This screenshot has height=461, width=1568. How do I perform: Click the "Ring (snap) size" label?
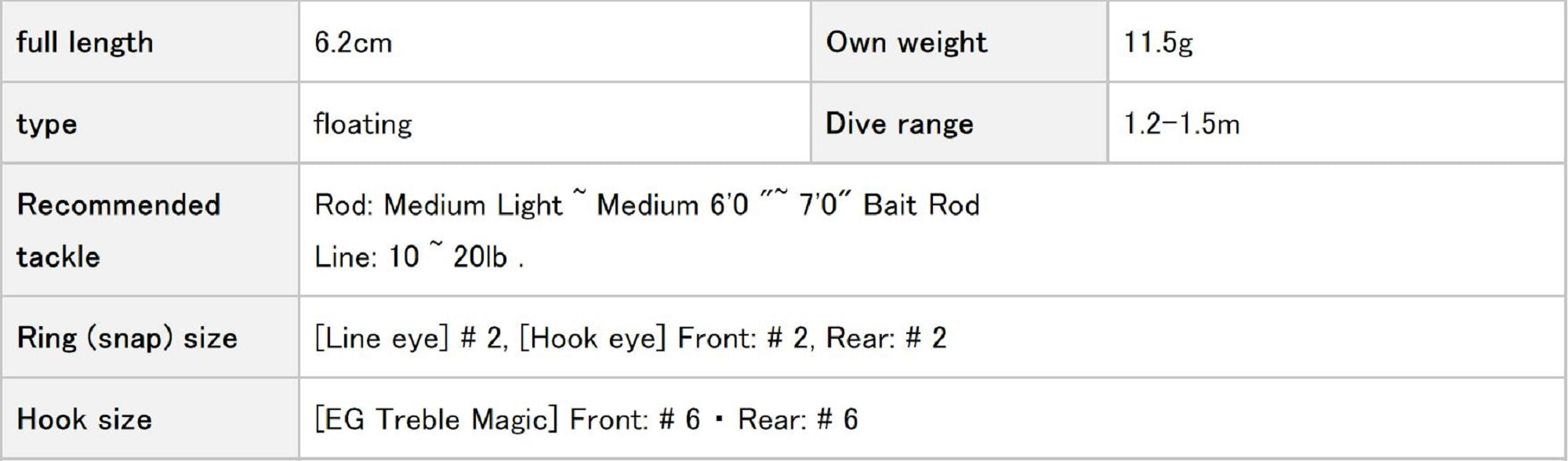coord(127,338)
